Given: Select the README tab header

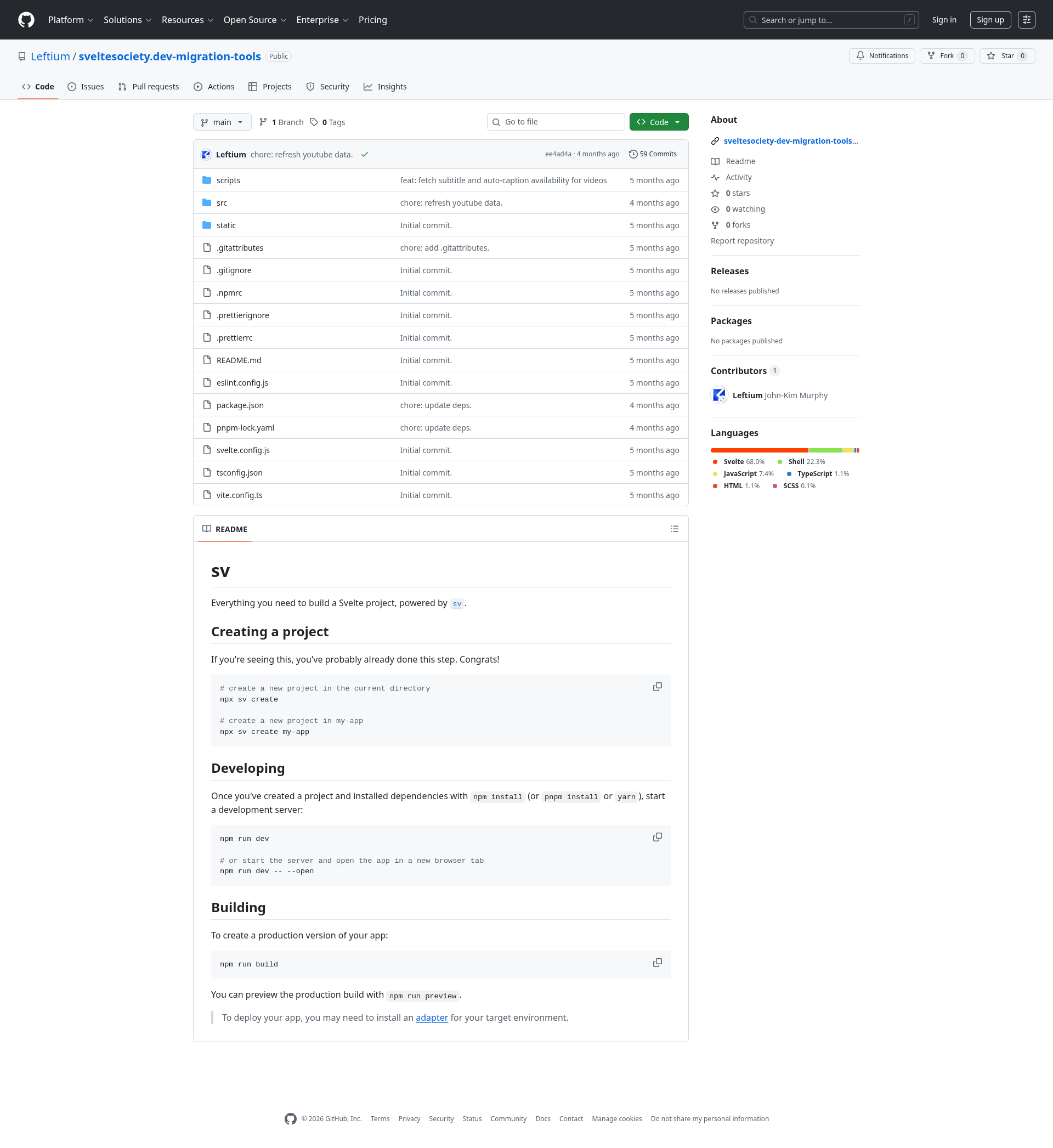Looking at the screenshot, I should [x=225, y=529].
